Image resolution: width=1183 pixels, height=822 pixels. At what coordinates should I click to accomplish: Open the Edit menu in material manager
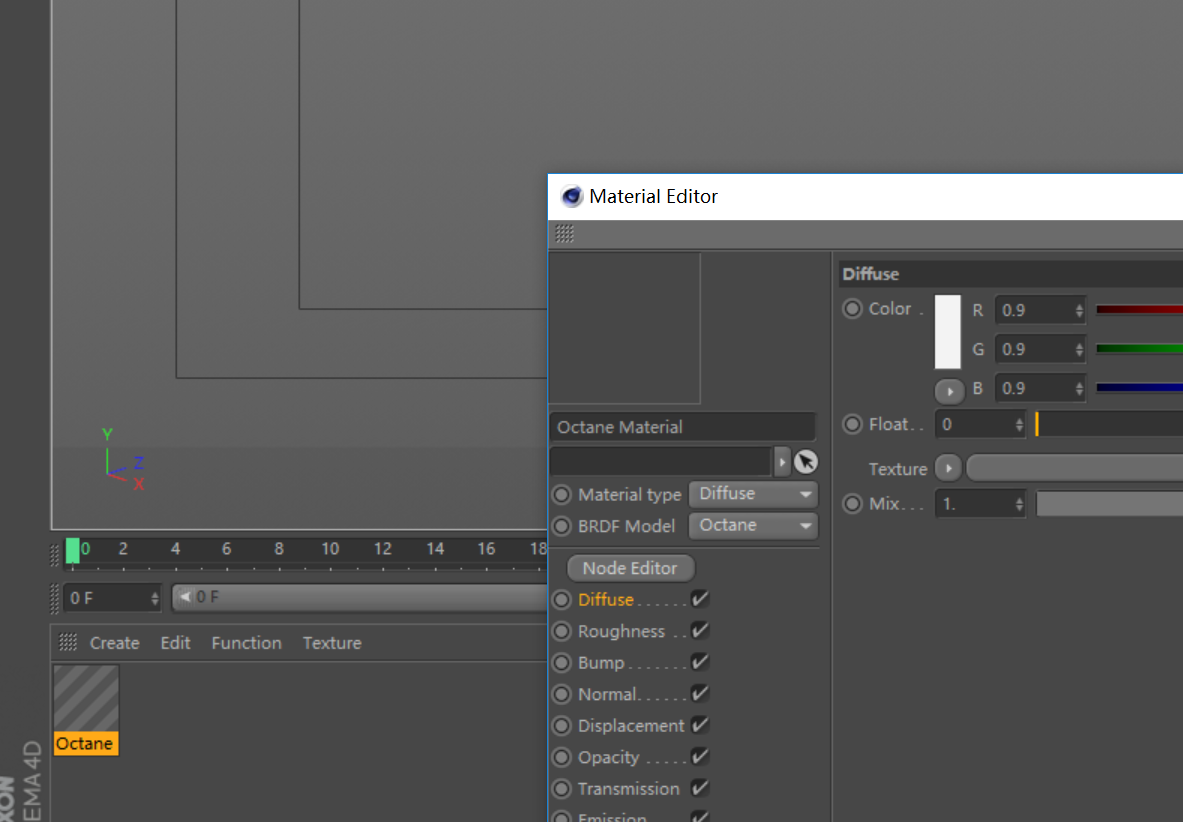pyautogui.click(x=175, y=643)
